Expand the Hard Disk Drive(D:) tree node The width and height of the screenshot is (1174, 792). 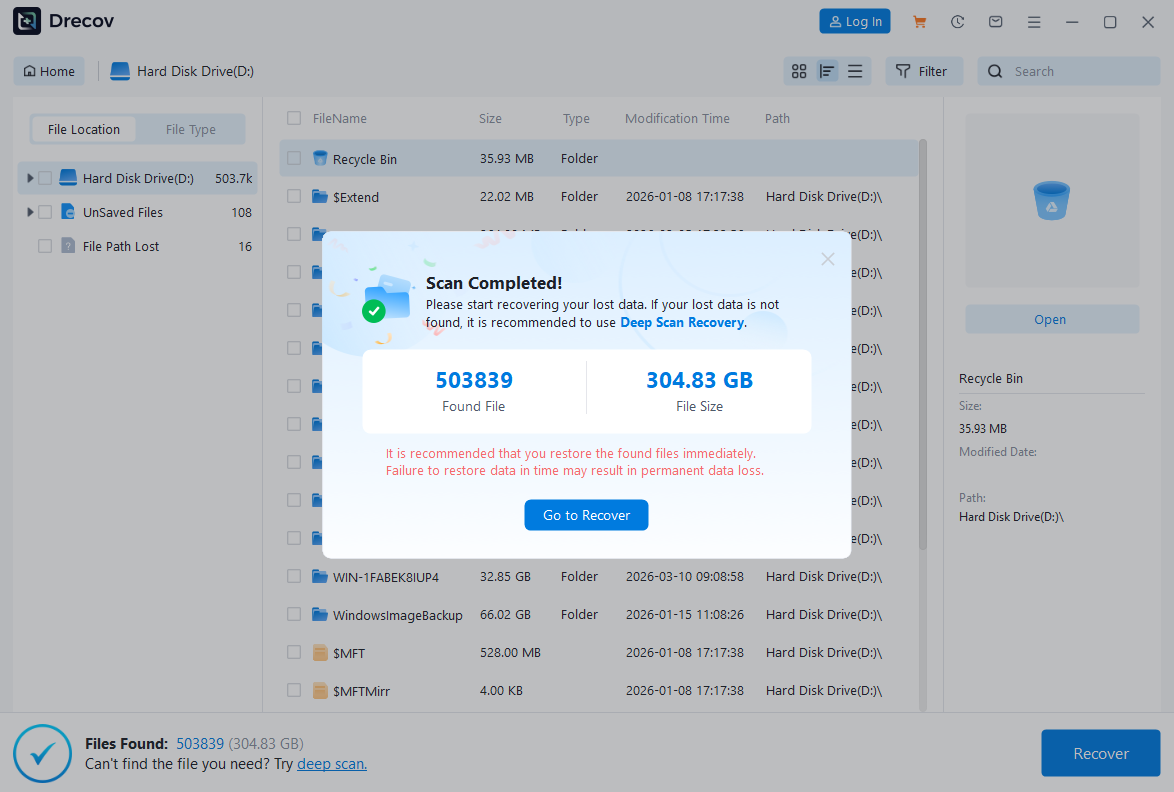29,178
